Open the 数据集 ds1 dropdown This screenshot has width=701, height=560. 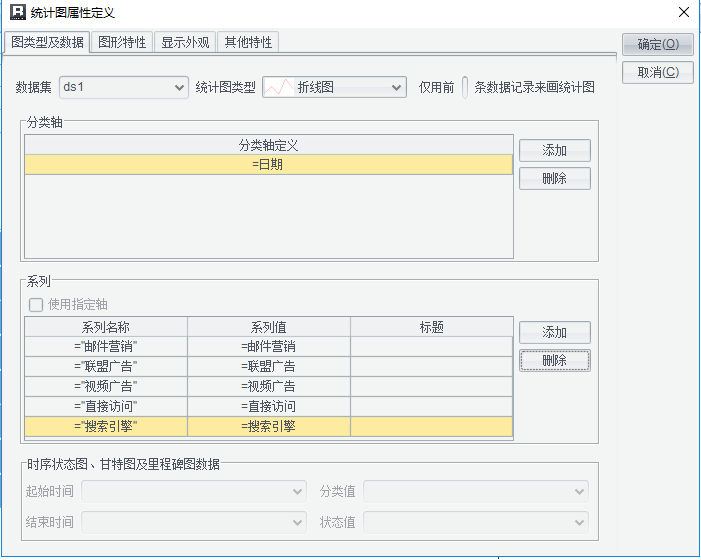click(124, 87)
